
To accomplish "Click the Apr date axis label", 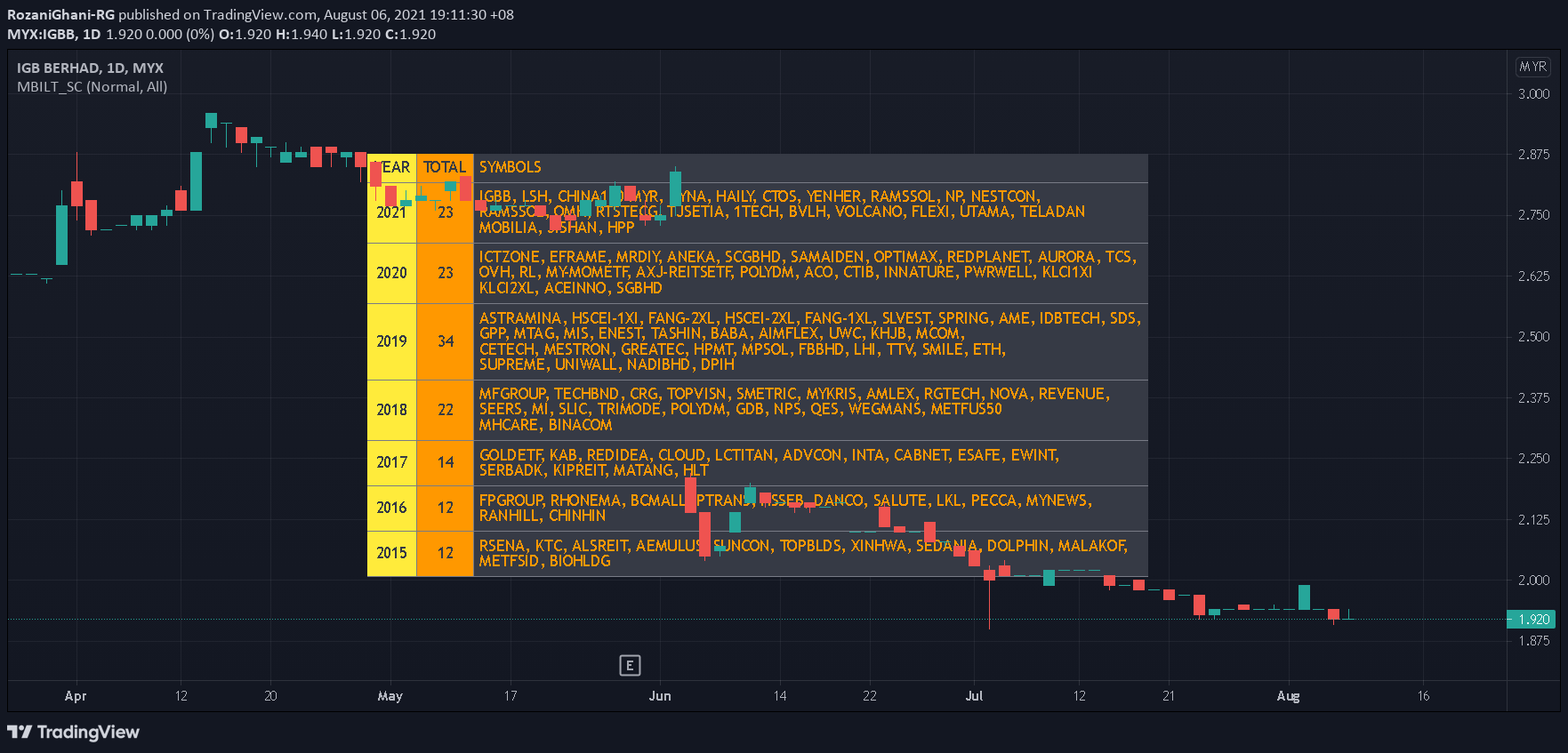I will [76, 696].
